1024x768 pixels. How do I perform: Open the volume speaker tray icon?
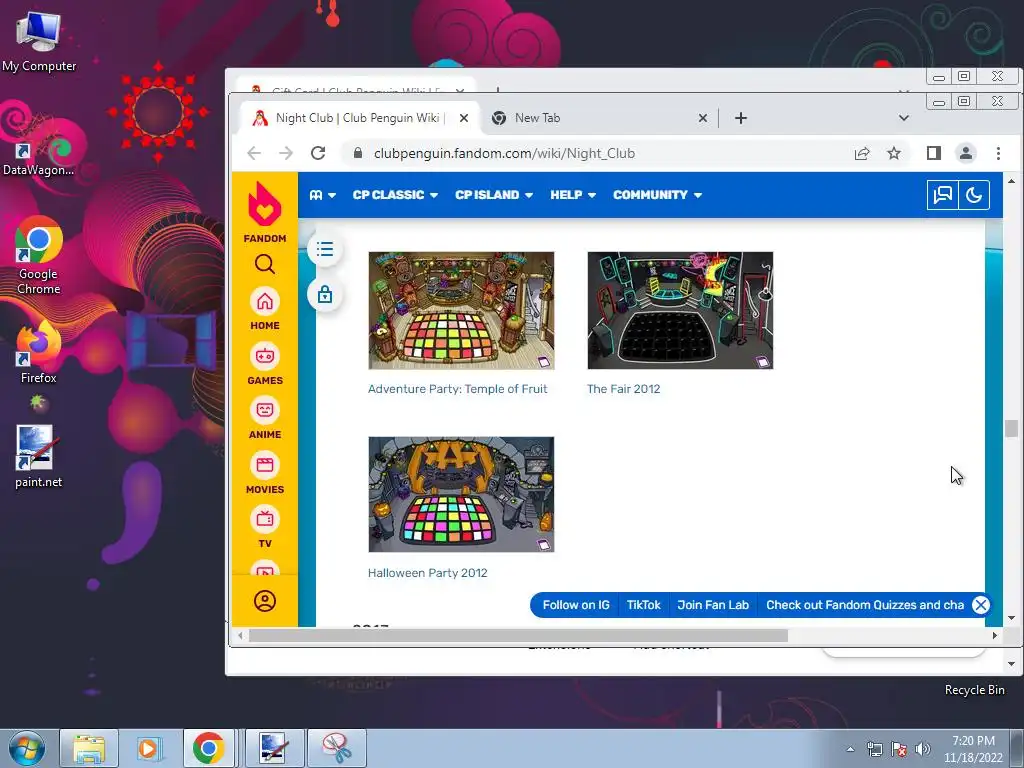pos(922,749)
